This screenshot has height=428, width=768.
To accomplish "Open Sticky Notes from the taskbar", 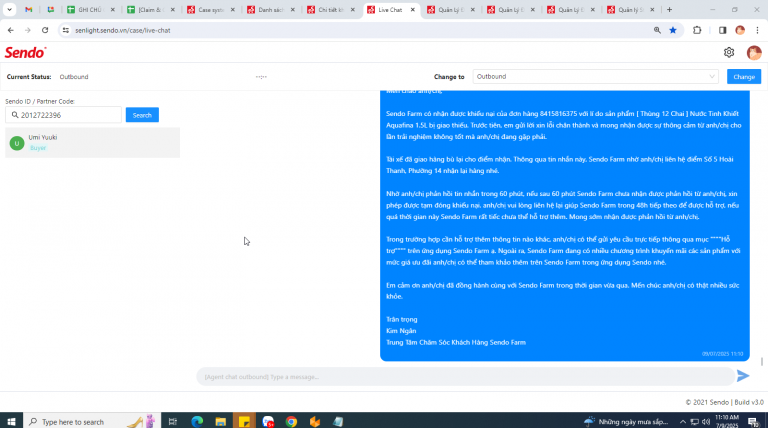I will pyautogui.click(x=244, y=421).
